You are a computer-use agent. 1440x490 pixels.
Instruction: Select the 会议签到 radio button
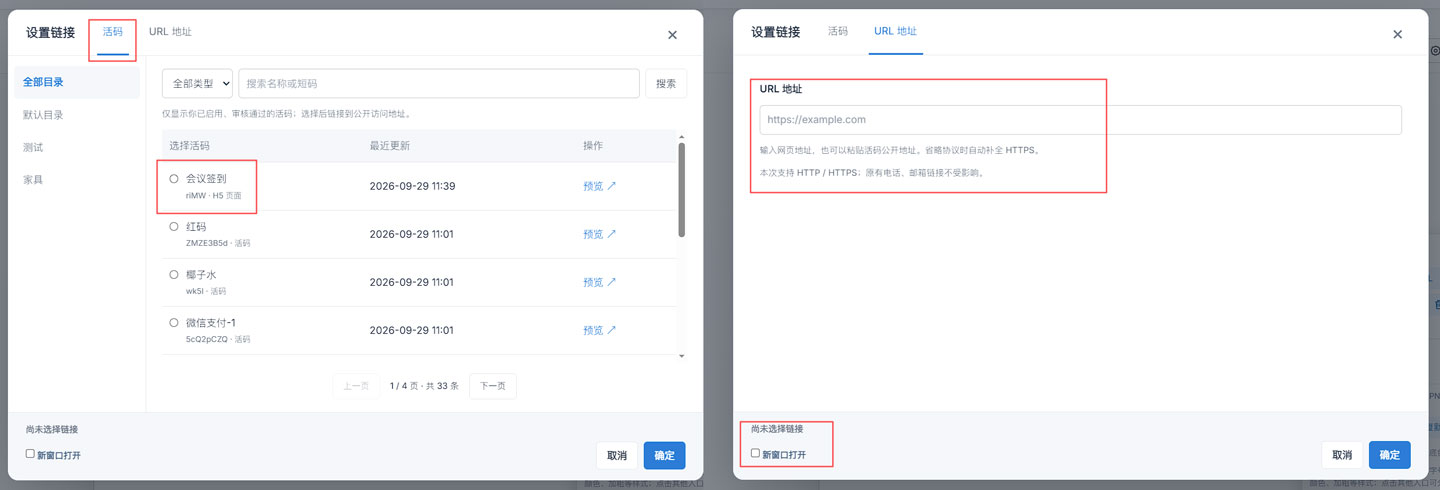(x=174, y=179)
